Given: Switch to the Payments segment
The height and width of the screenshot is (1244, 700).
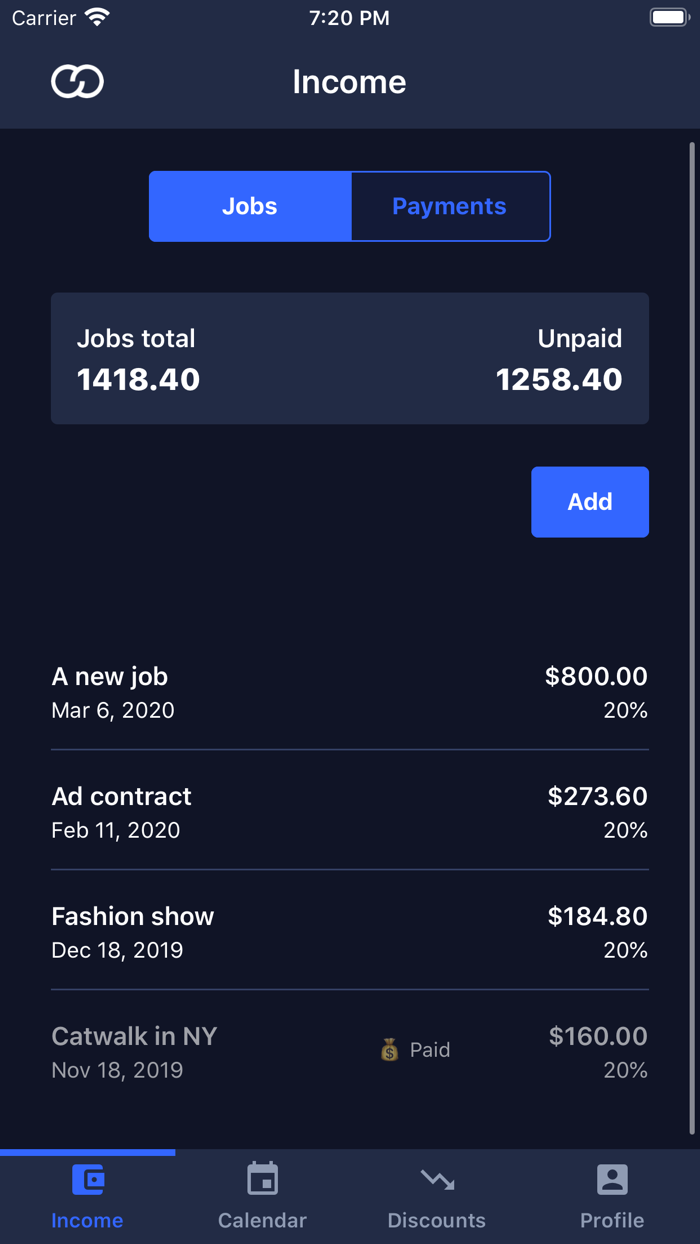Looking at the screenshot, I should [449, 206].
